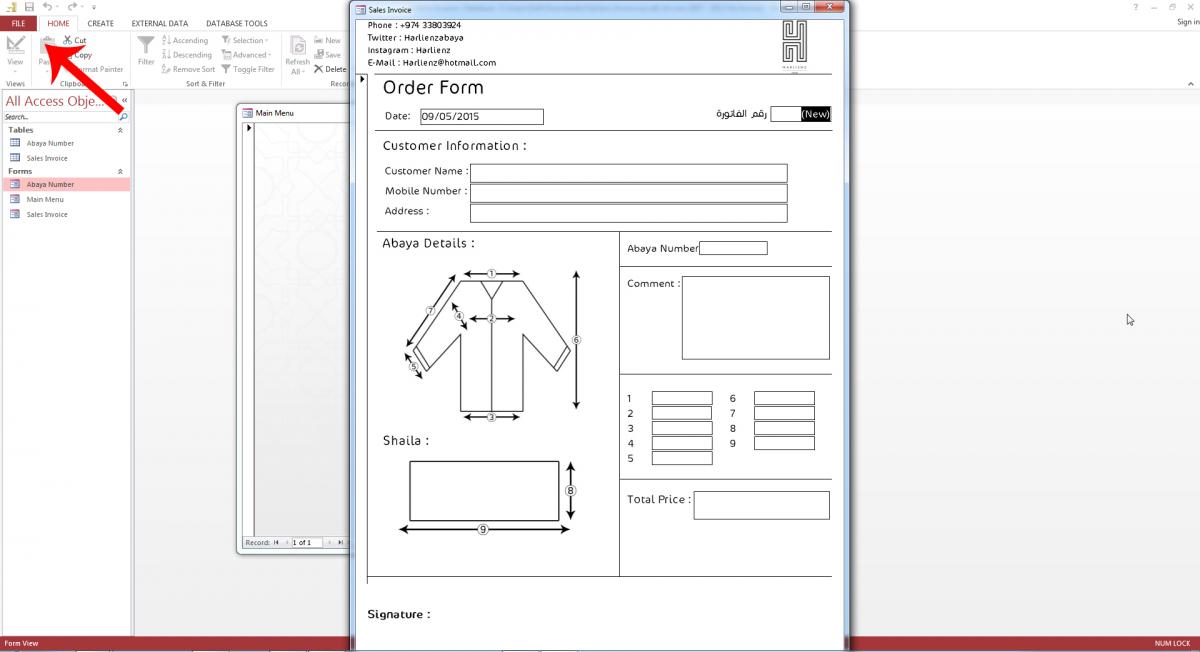Click measurement field 1
The image size is (1200, 652).
click(x=682, y=398)
